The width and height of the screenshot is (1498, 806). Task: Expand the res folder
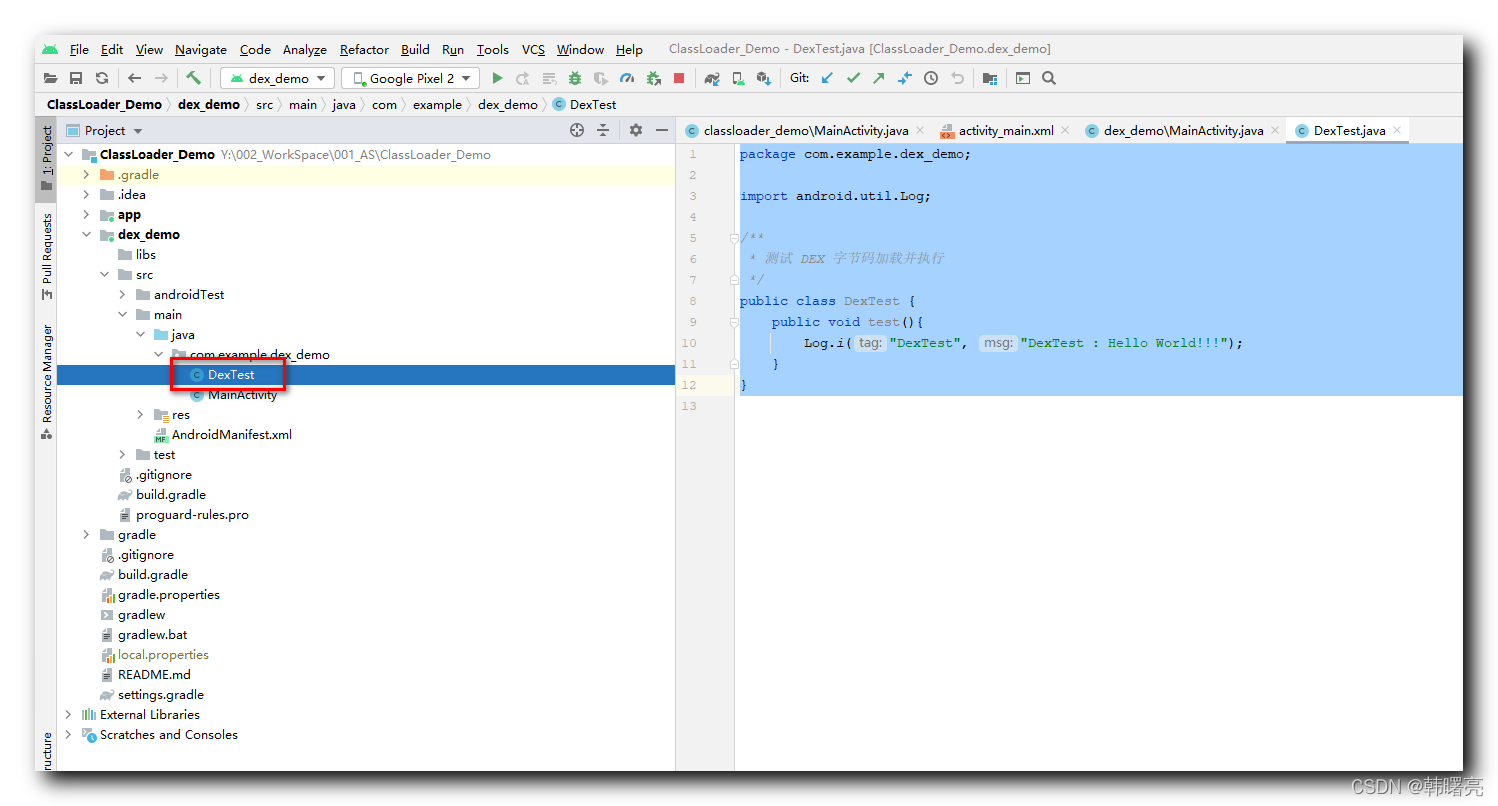coord(140,415)
